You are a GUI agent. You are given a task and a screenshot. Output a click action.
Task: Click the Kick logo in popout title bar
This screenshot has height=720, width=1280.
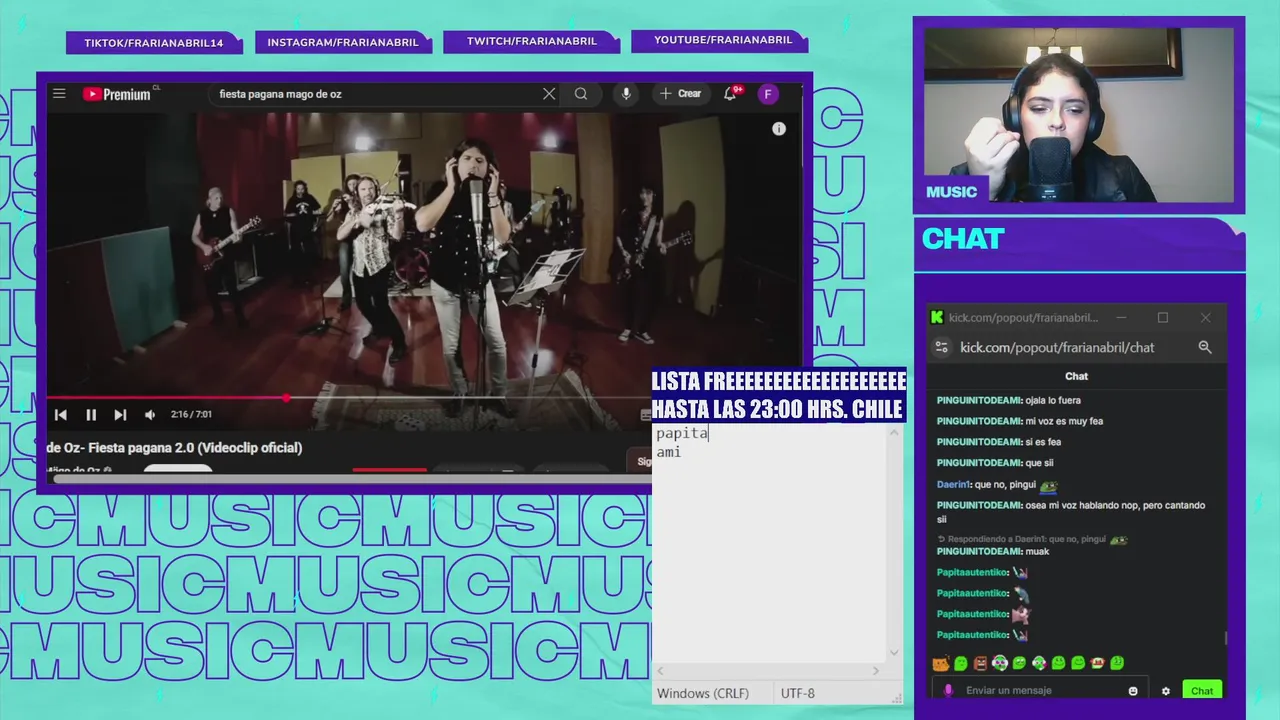[x=937, y=317]
